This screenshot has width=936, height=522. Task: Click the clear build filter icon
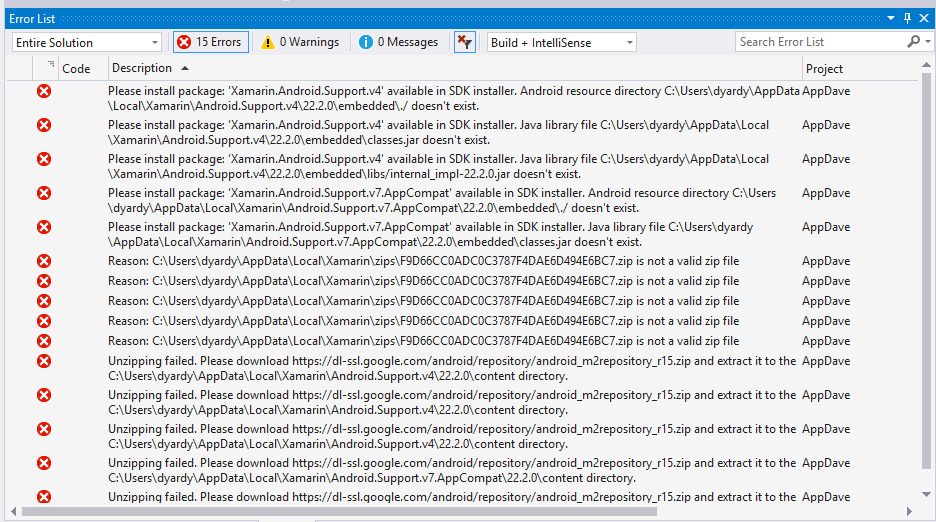coord(465,42)
